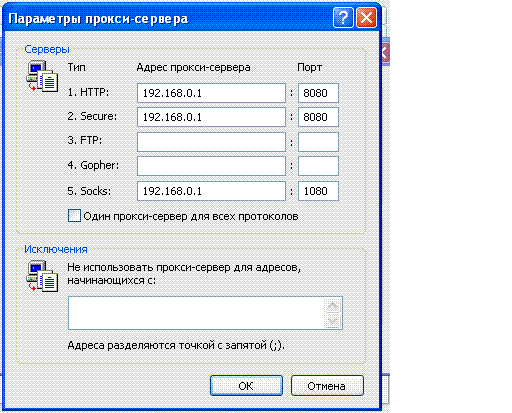
Task: Select the Socks port field showing 1080
Action: (x=318, y=191)
